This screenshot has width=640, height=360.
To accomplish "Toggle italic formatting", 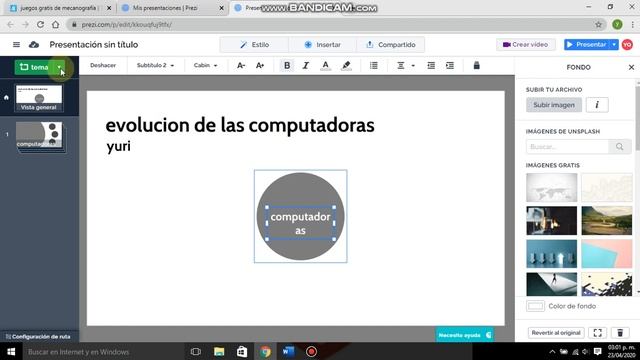I will click(x=305, y=65).
